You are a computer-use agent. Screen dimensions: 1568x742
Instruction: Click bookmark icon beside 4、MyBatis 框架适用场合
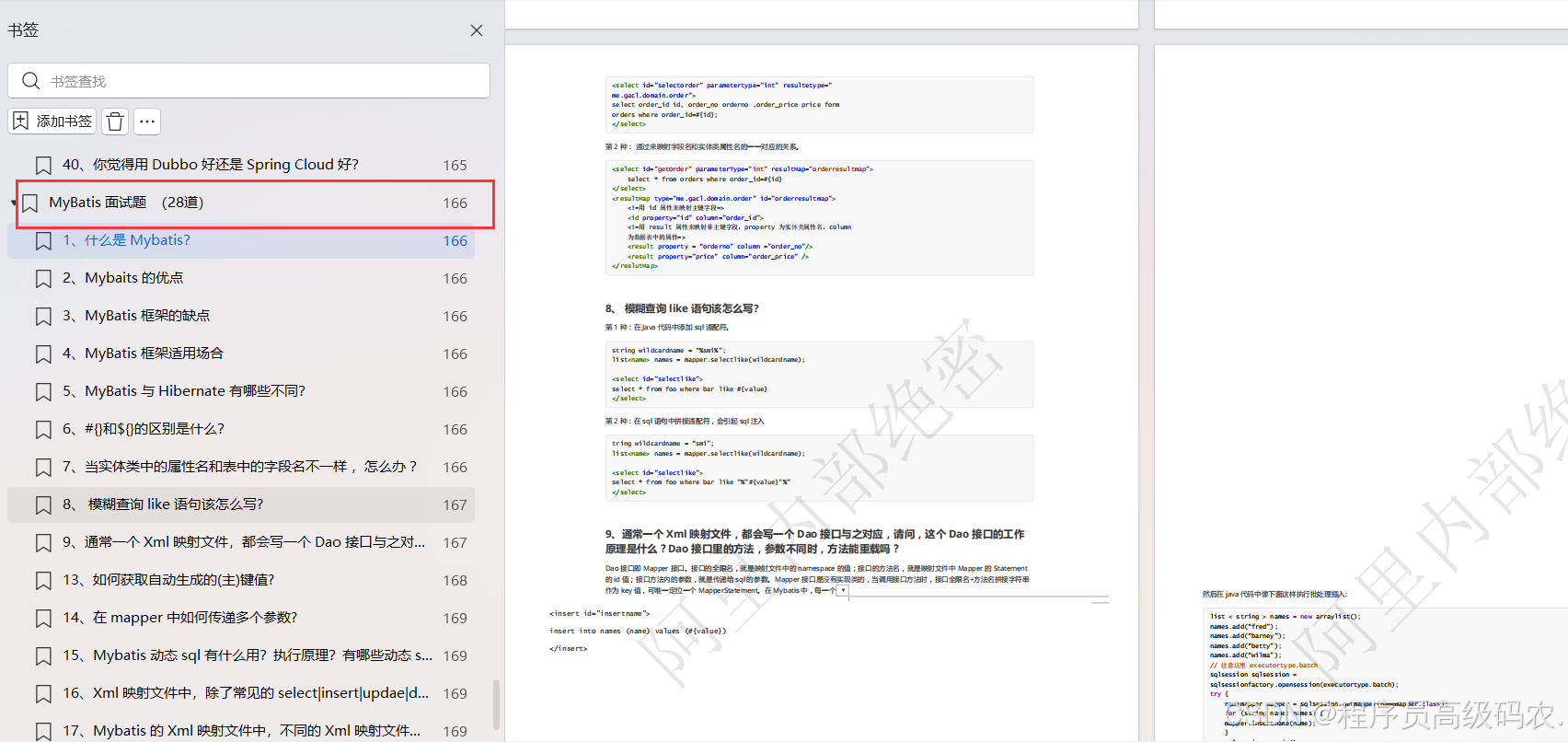click(x=43, y=354)
